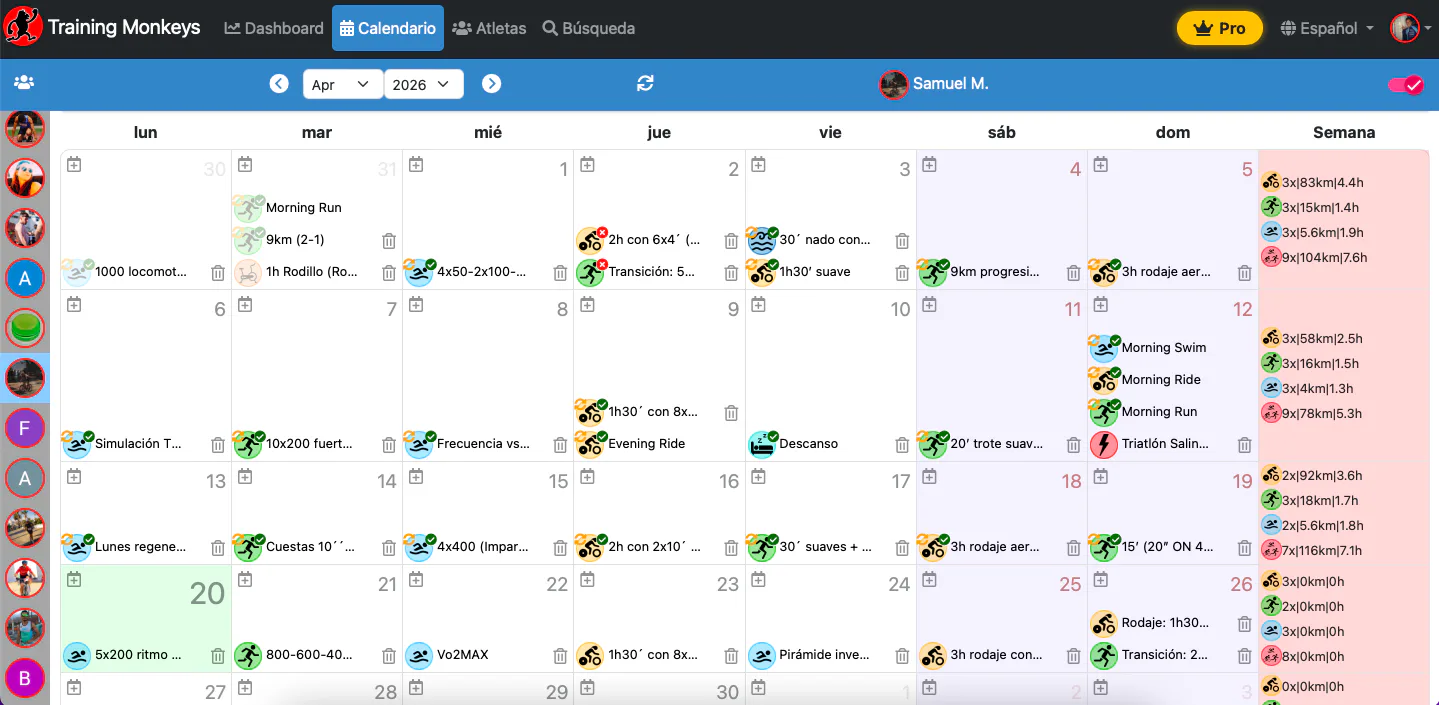Image resolution: width=1439 pixels, height=705 pixels.
Task: Go to next month arrow
Action: 491,84
